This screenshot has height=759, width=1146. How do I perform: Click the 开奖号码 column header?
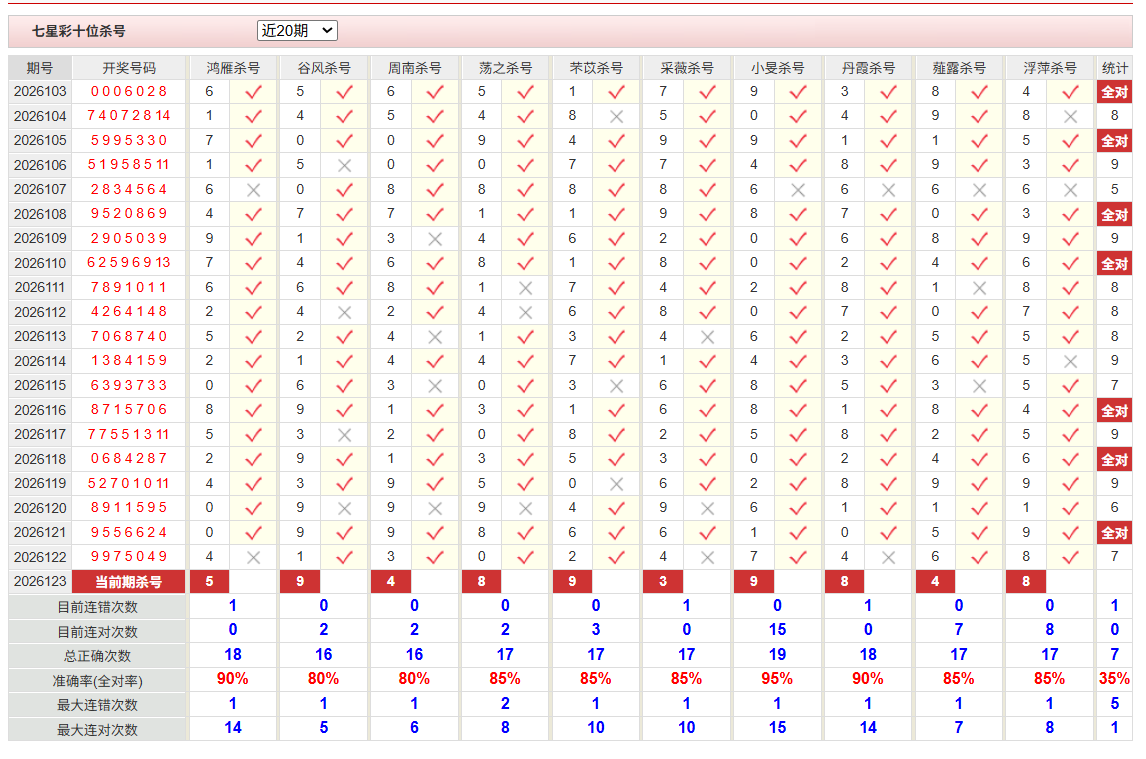point(129,68)
